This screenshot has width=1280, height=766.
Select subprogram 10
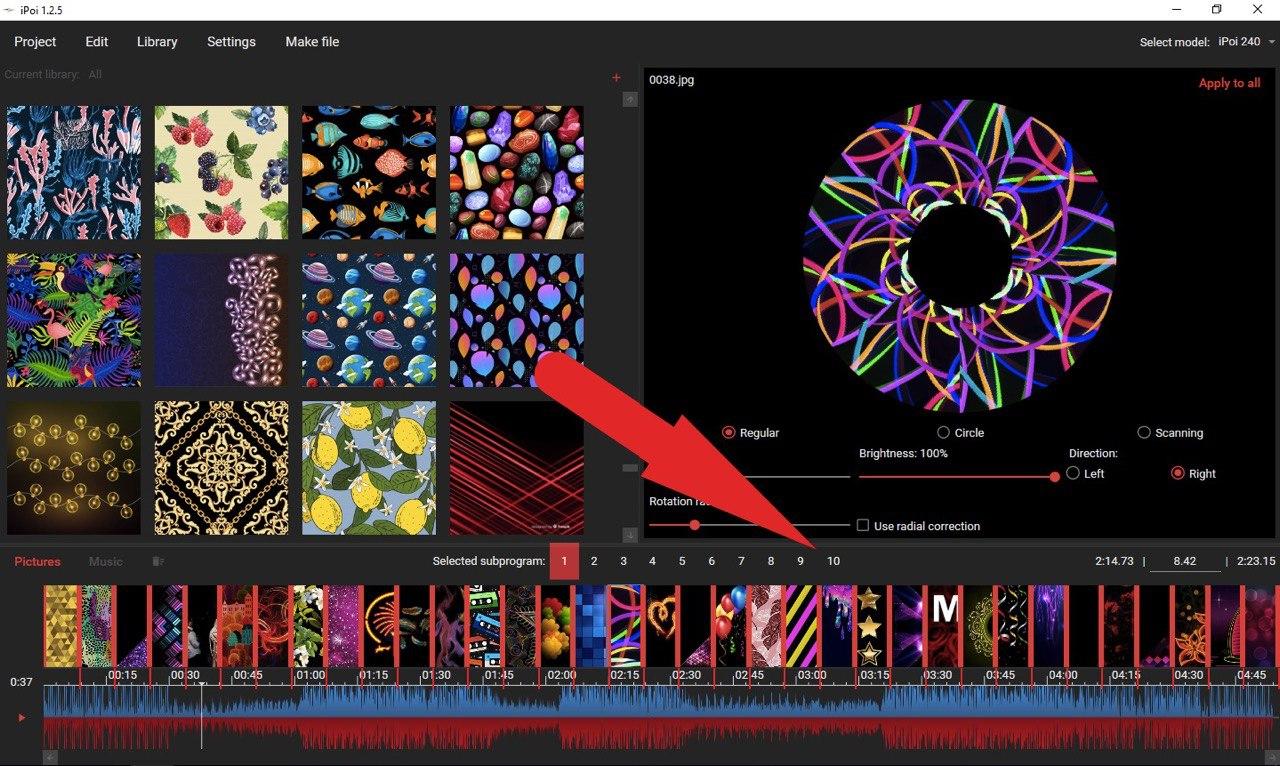[x=833, y=562]
